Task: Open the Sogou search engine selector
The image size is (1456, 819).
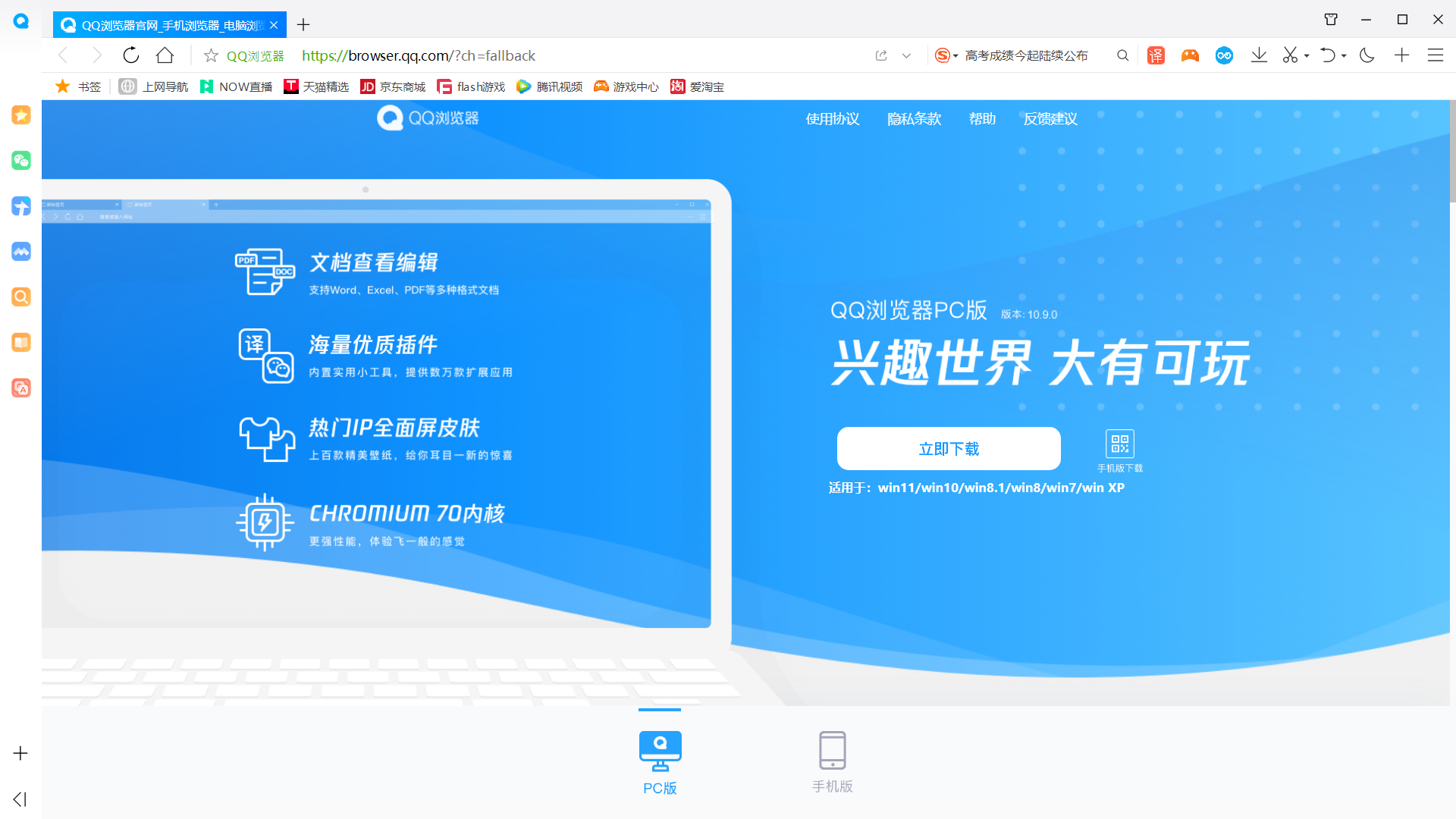Action: tap(946, 55)
